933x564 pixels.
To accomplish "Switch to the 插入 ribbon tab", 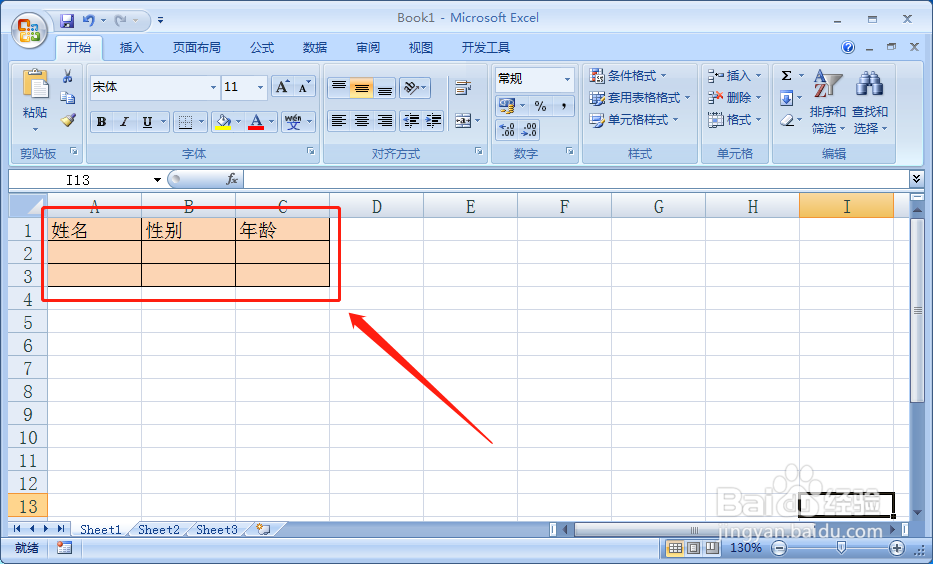I will (132, 48).
